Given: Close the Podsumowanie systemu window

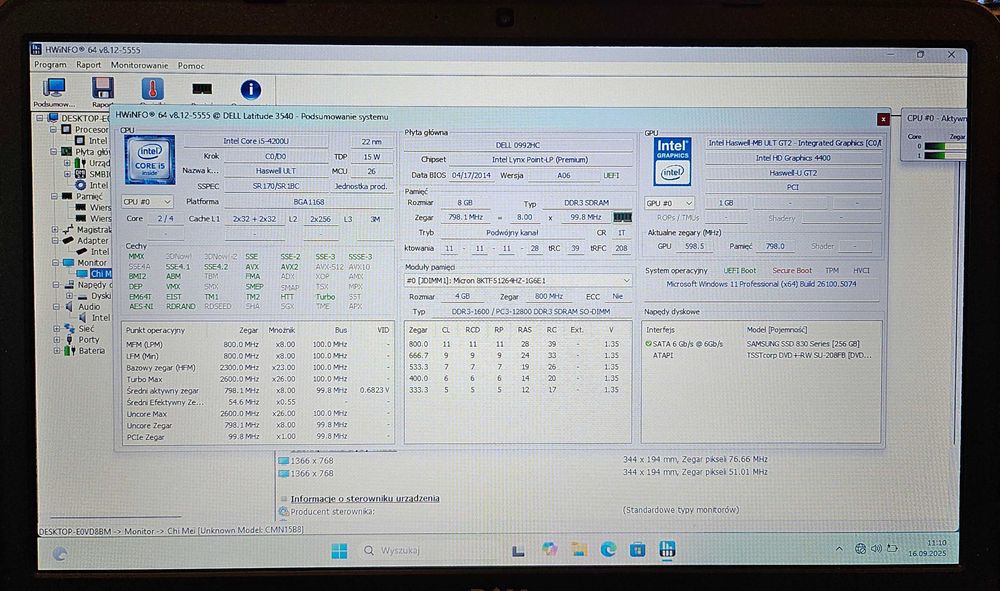Looking at the screenshot, I should click(x=883, y=119).
